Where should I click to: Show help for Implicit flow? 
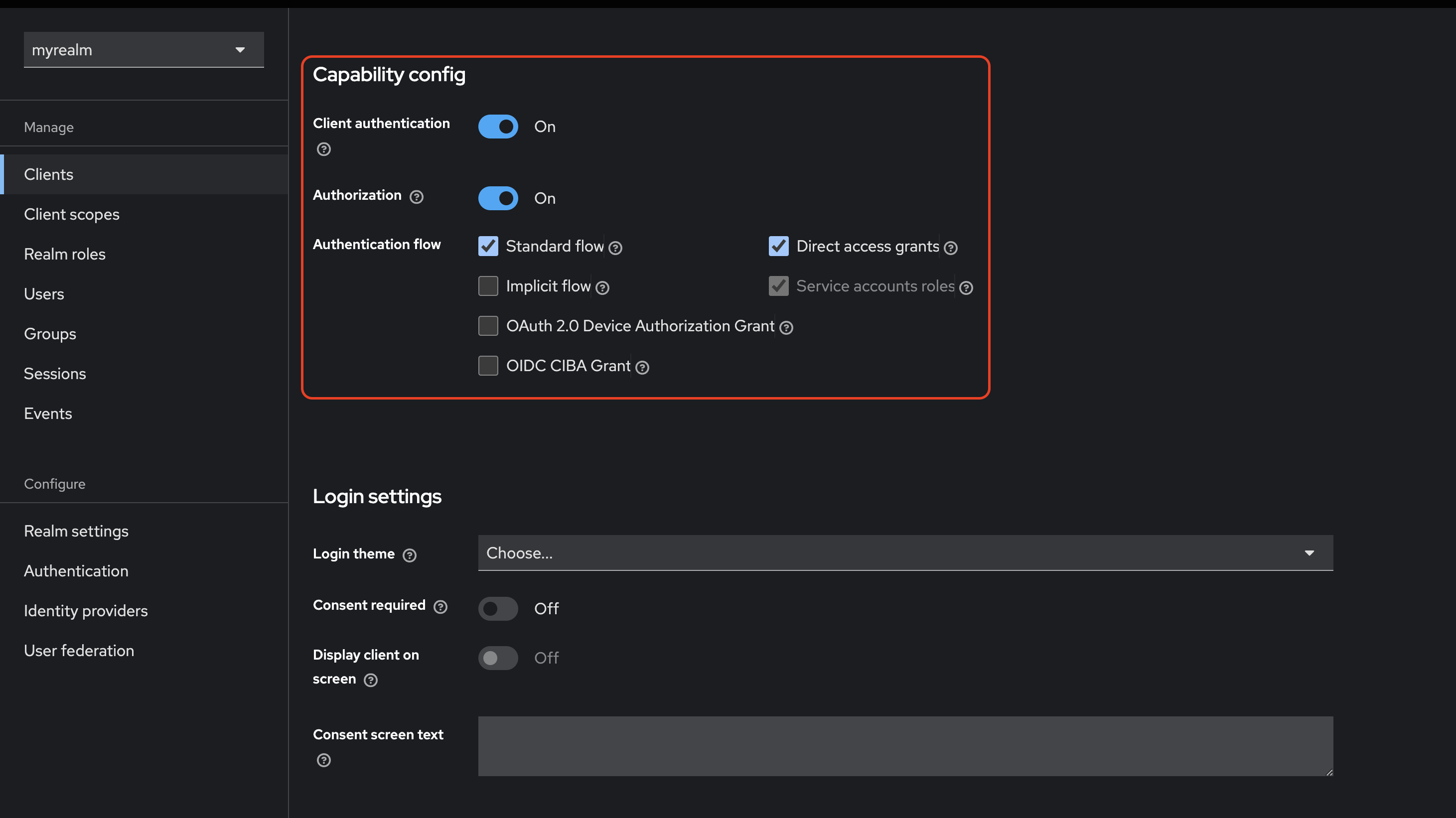(x=602, y=288)
